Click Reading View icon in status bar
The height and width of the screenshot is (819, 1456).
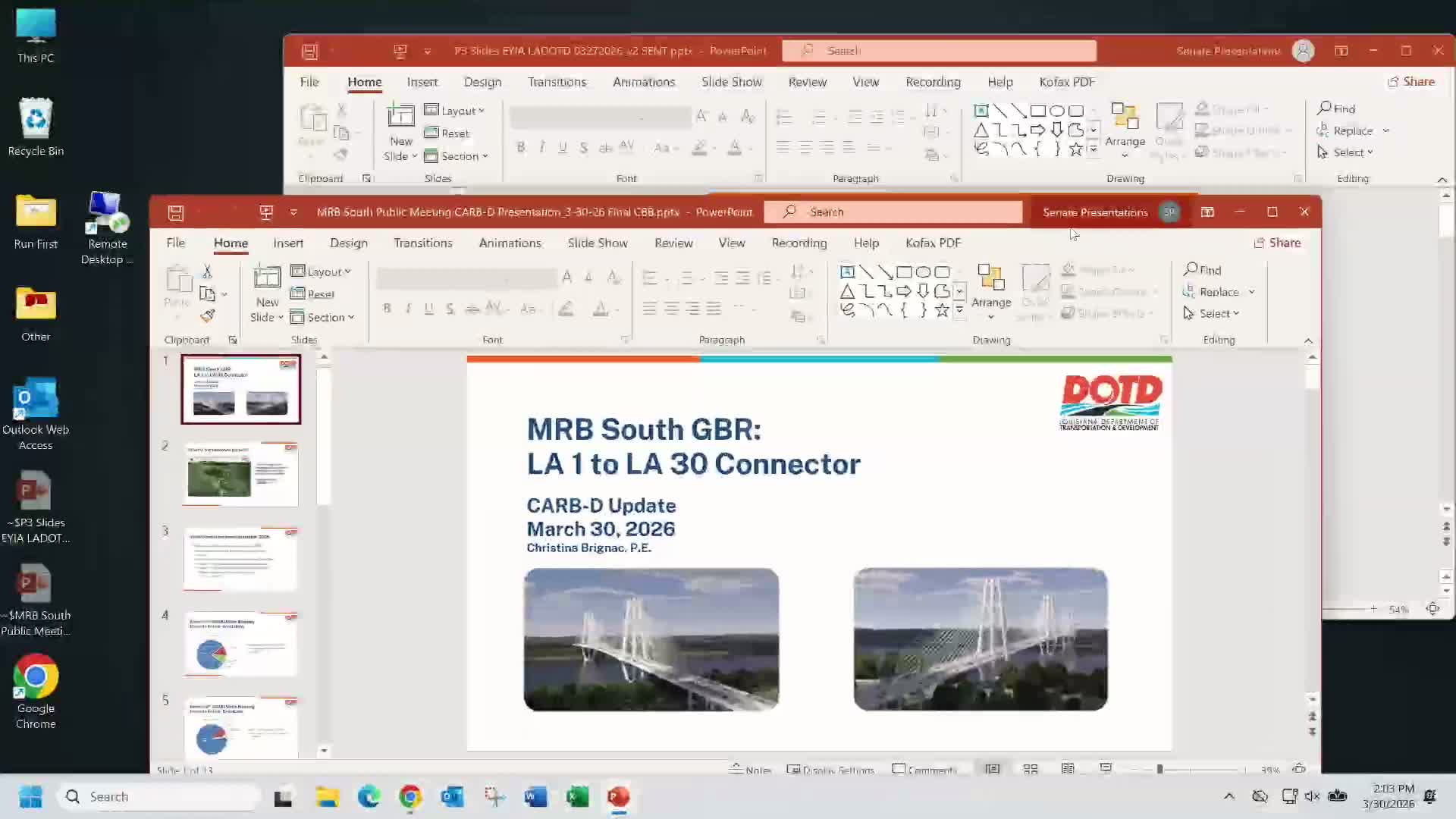[1068, 769]
